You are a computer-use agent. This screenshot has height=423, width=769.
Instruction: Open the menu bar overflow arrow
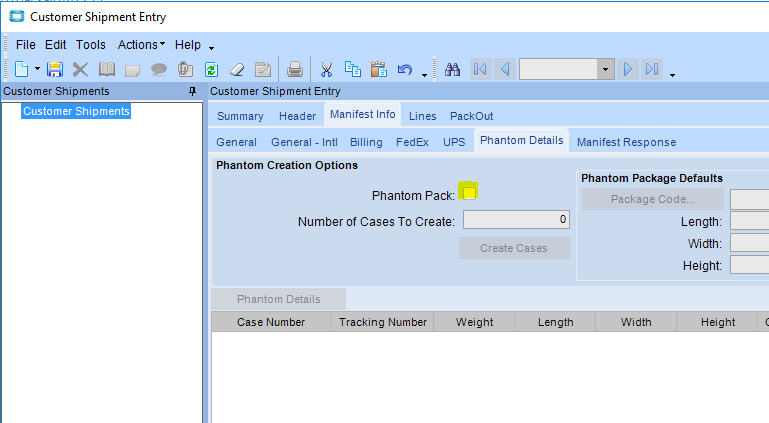tap(211, 48)
